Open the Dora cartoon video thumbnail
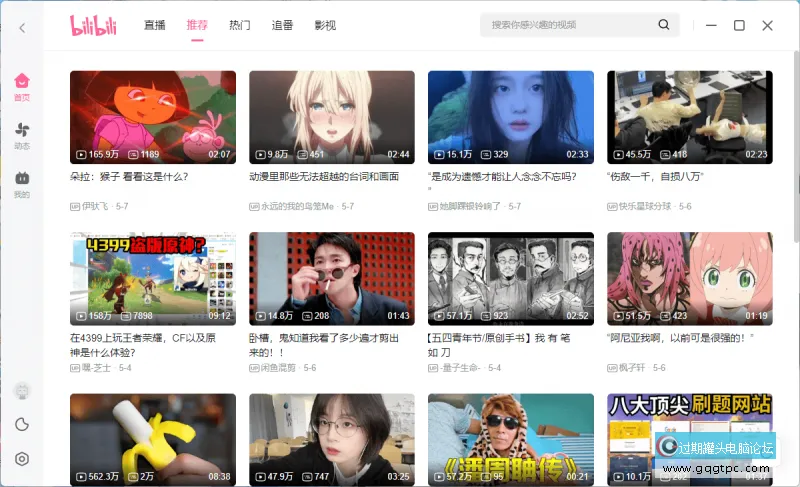The width and height of the screenshot is (800, 487). [153, 117]
